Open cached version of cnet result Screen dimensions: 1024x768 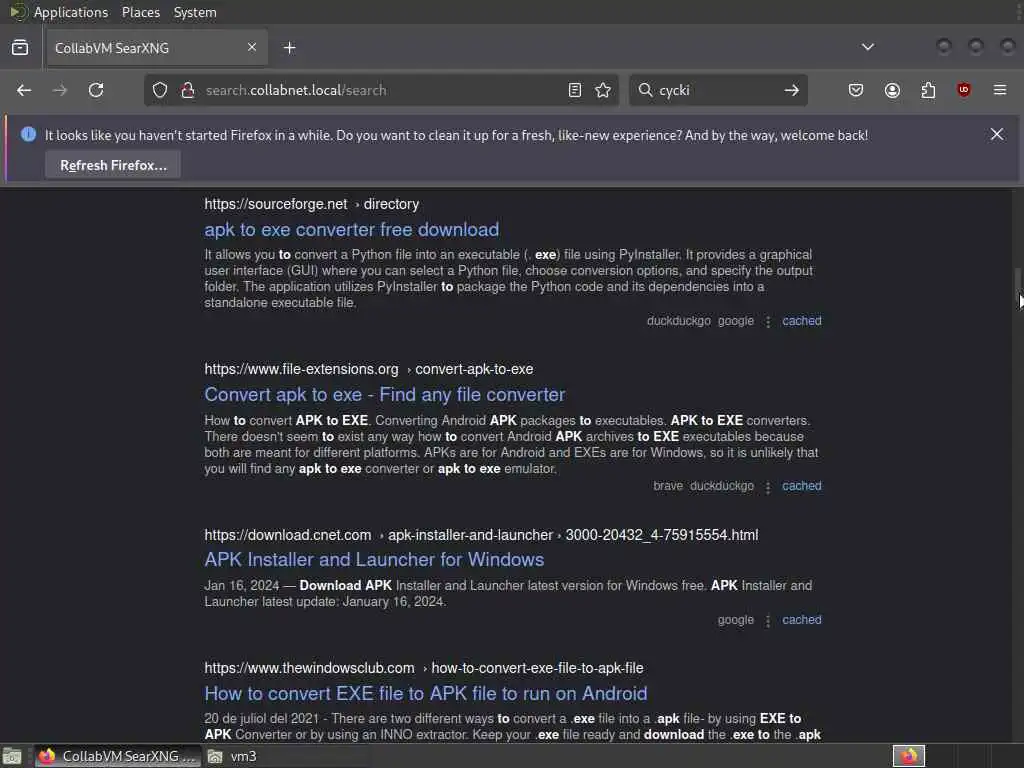point(802,620)
